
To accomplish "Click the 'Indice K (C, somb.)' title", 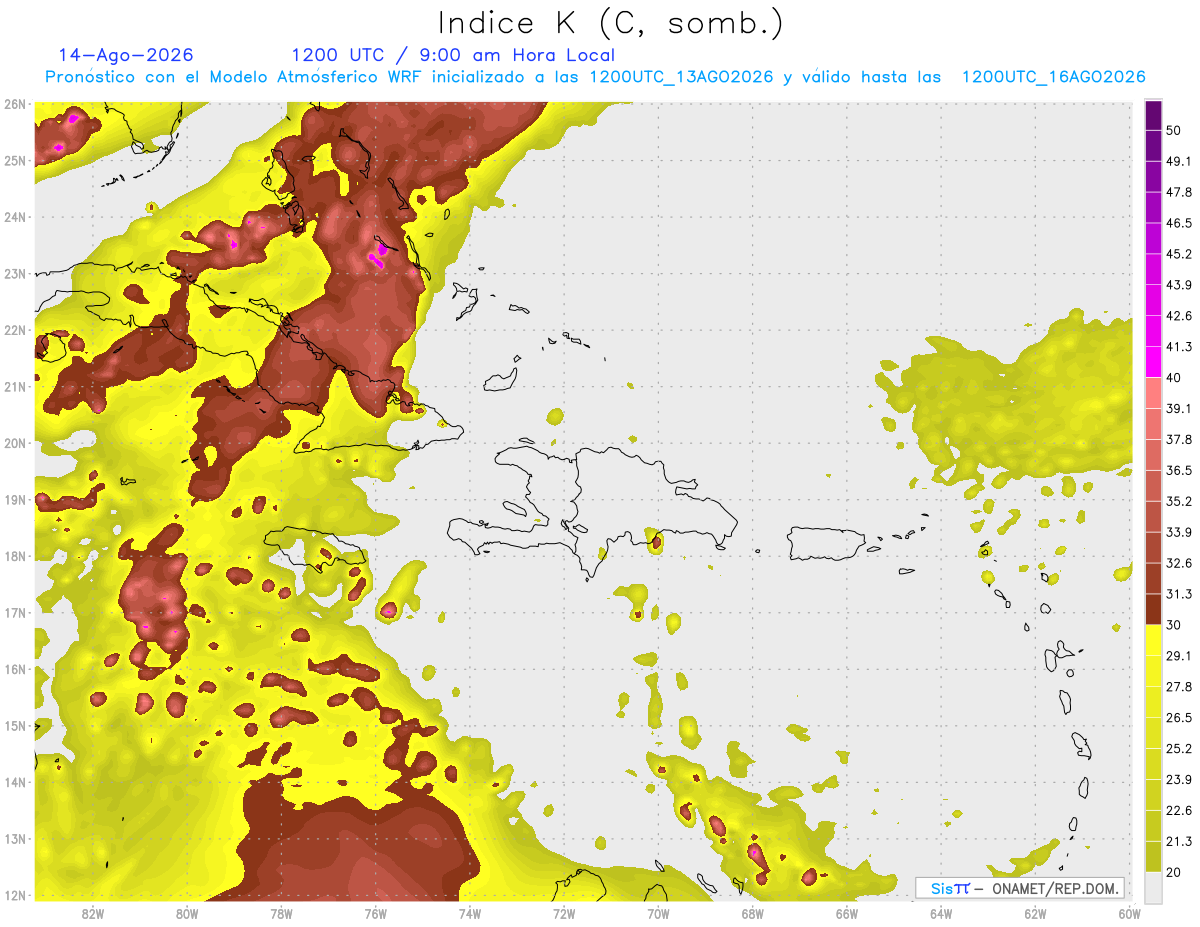I will 610,22.
